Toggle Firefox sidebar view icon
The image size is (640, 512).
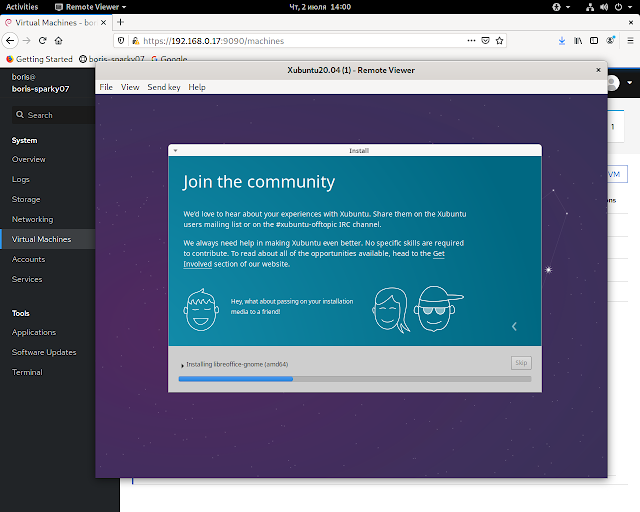(594, 40)
